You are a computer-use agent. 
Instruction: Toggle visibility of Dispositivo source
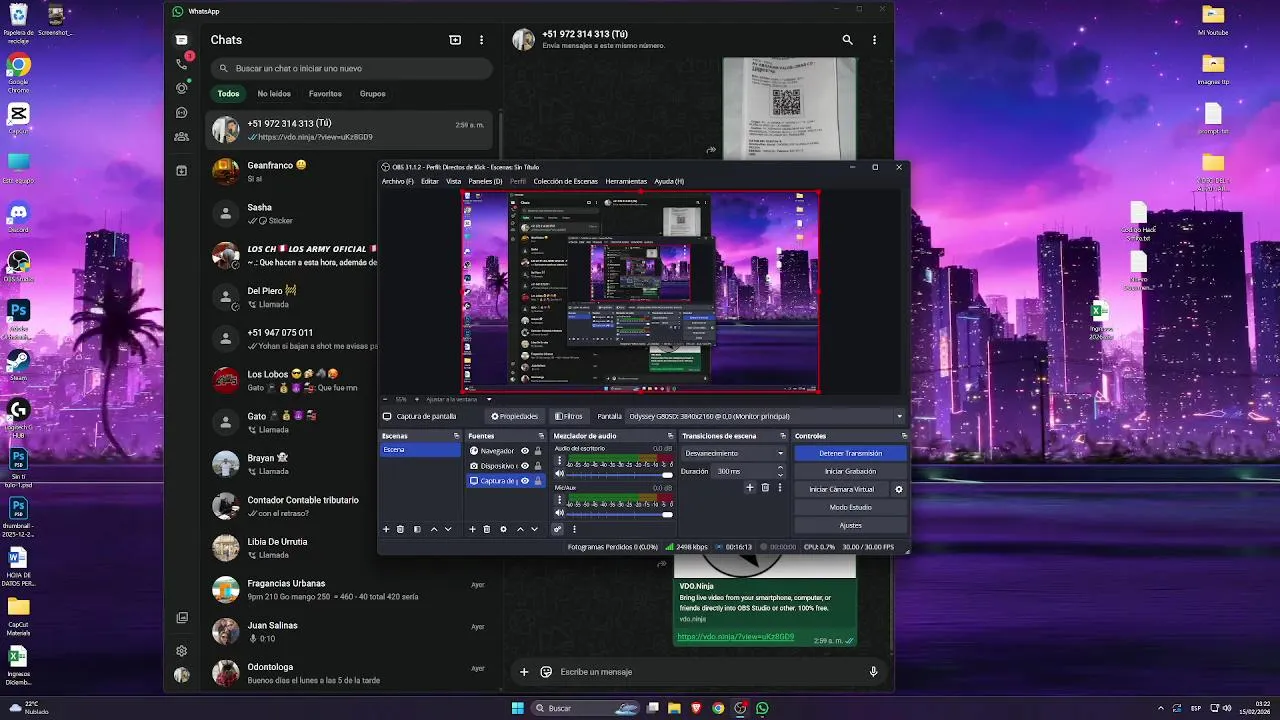pos(525,466)
